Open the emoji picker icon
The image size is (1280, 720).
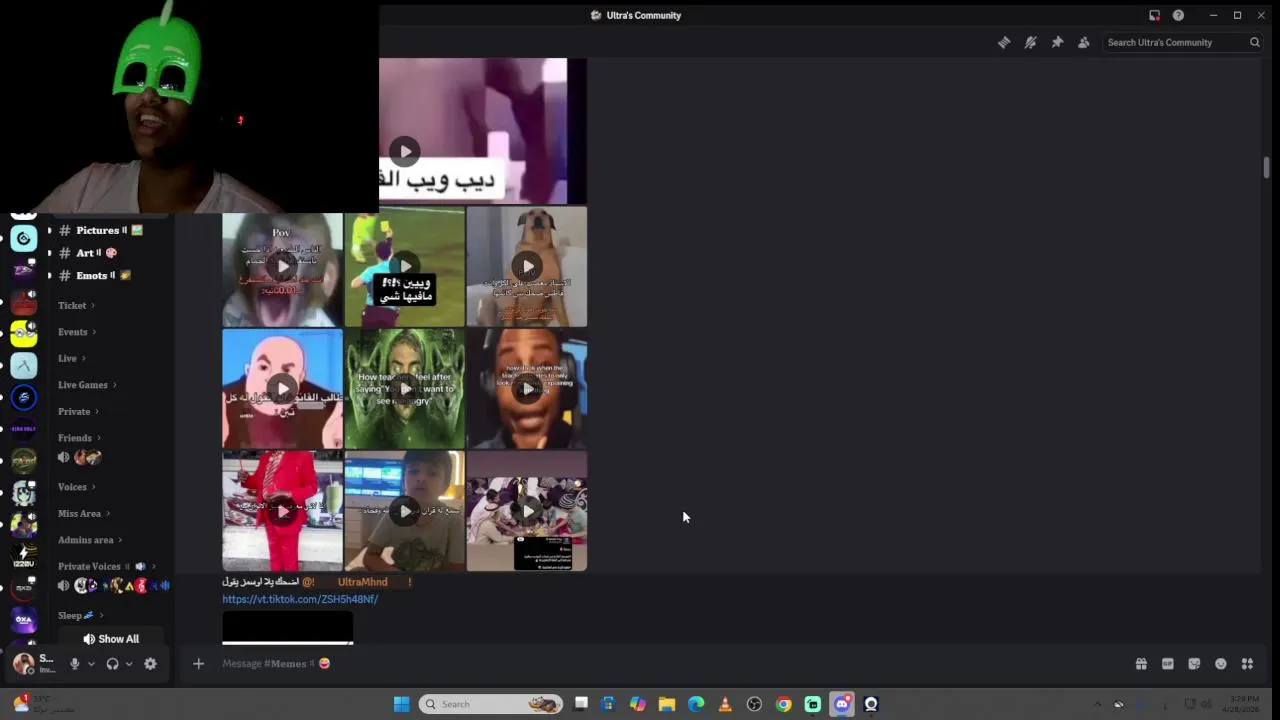coord(1220,664)
